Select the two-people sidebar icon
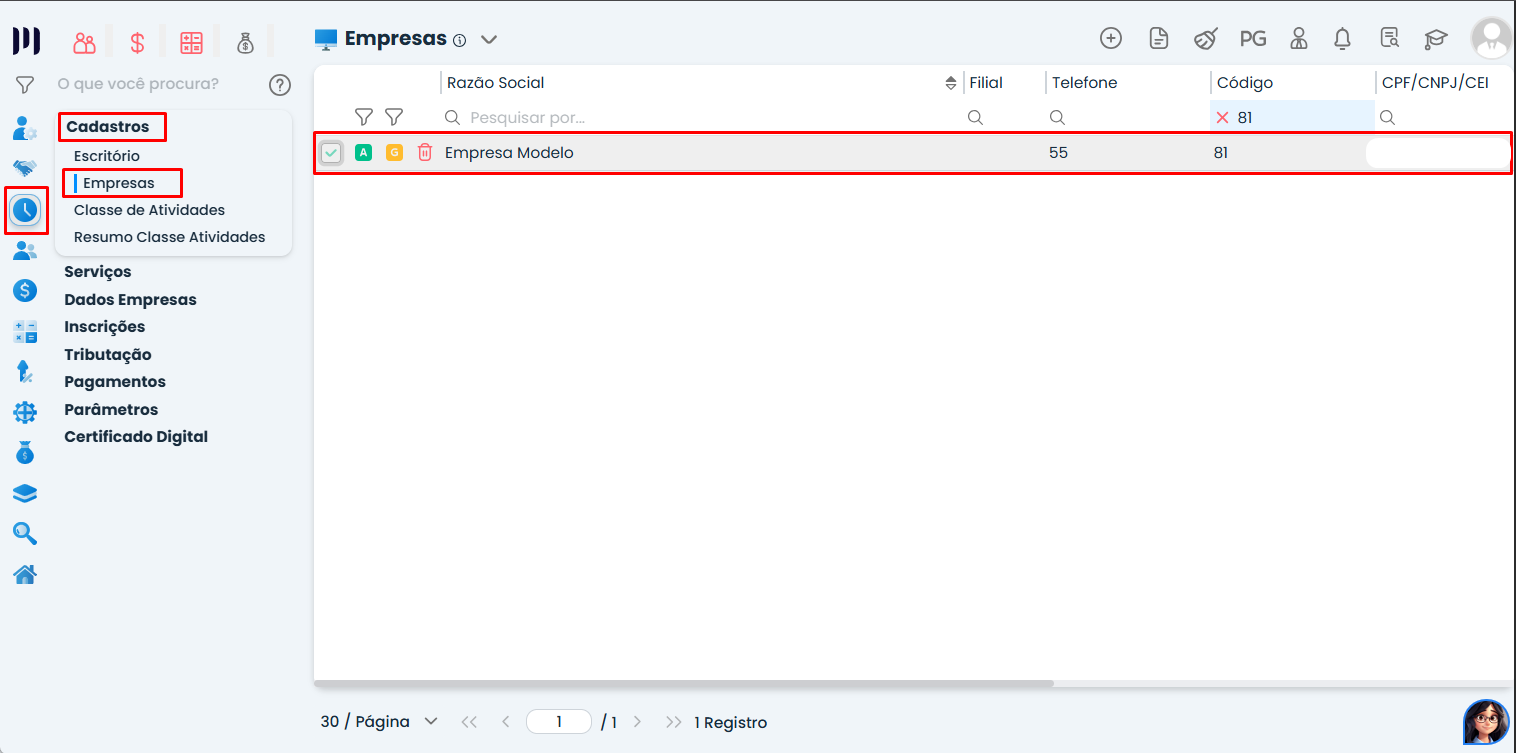 pyautogui.click(x=25, y=251)
